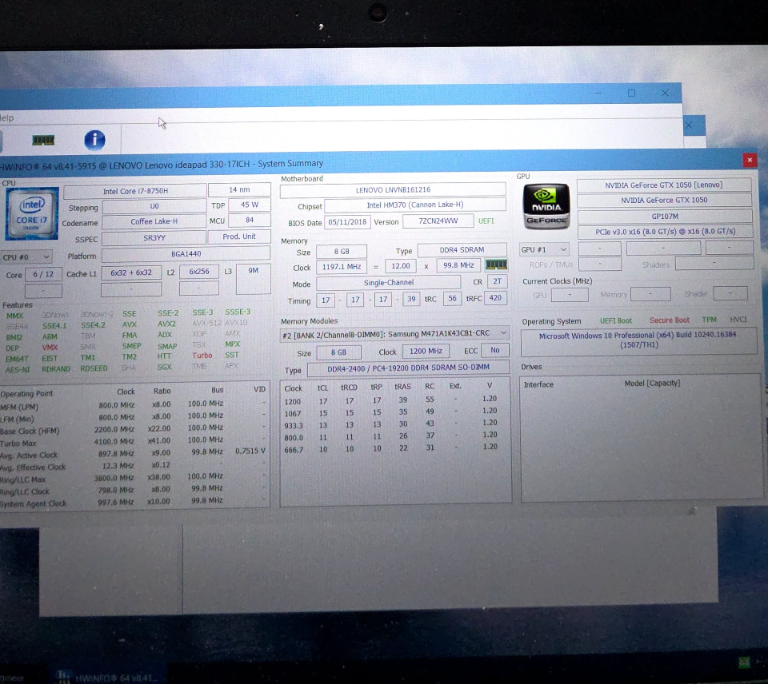Click the 0.7515 V VID value
This screenshot has height=684, width=768.
pos(250,451)
